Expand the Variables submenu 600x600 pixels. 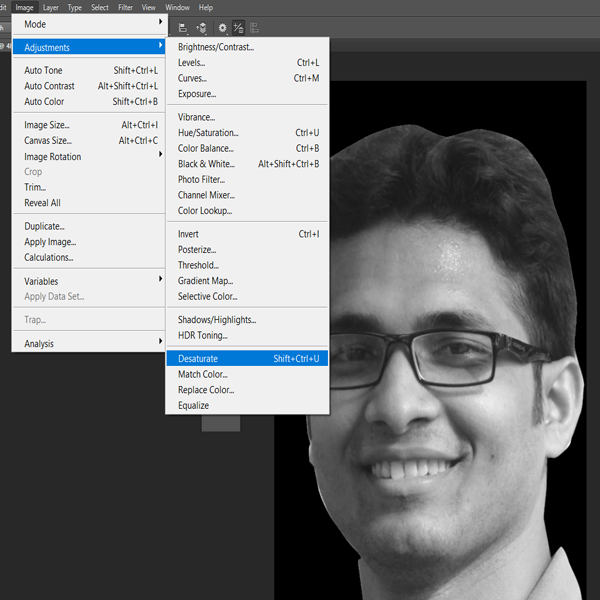tap(90, 281)
